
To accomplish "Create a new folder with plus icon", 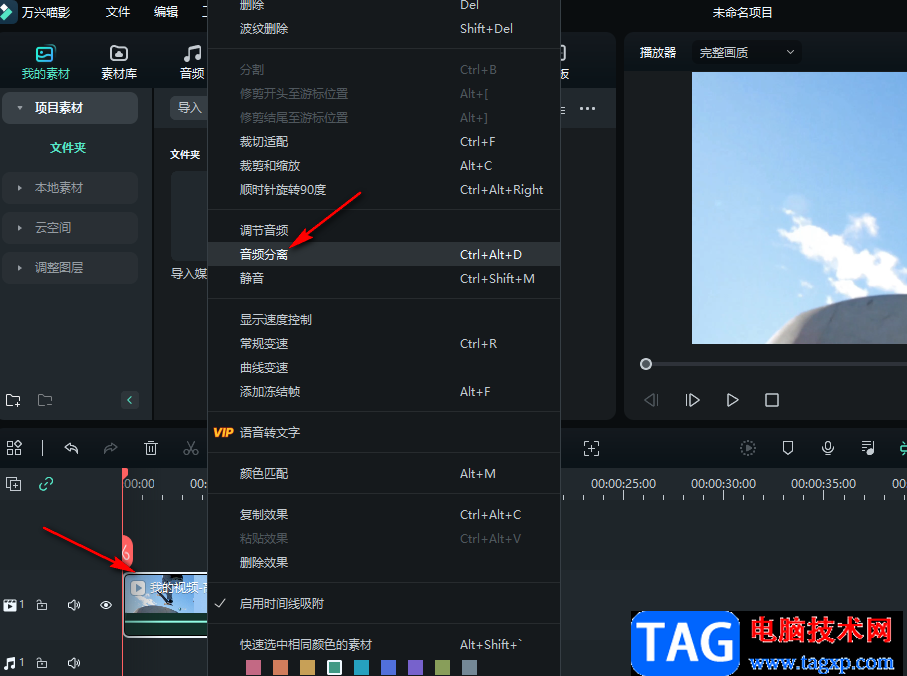I will tap(13, 400).
